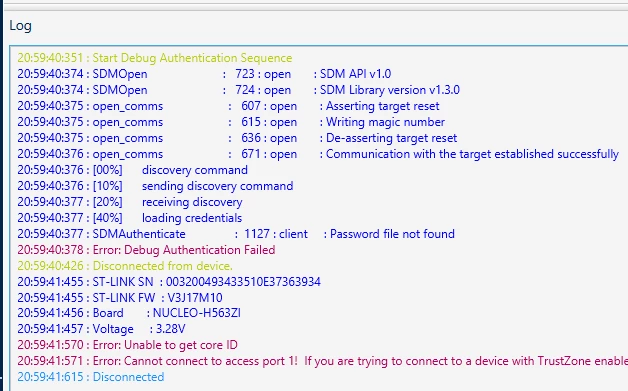The image size is (628, 391).
Task: Select the '[00%] discovery command' line
Action: click(133, 170)
